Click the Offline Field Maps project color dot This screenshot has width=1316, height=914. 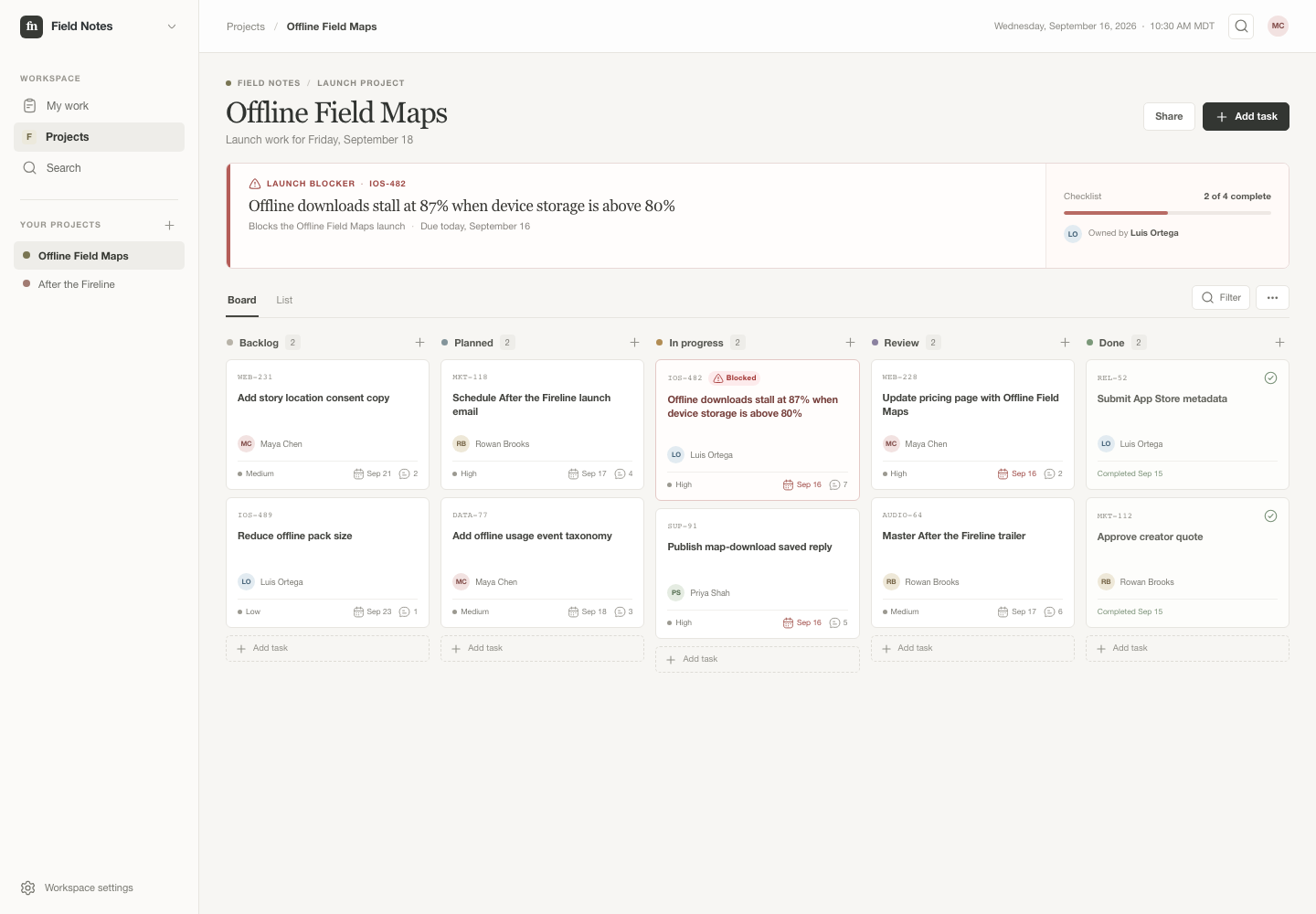tap(27, 256)
